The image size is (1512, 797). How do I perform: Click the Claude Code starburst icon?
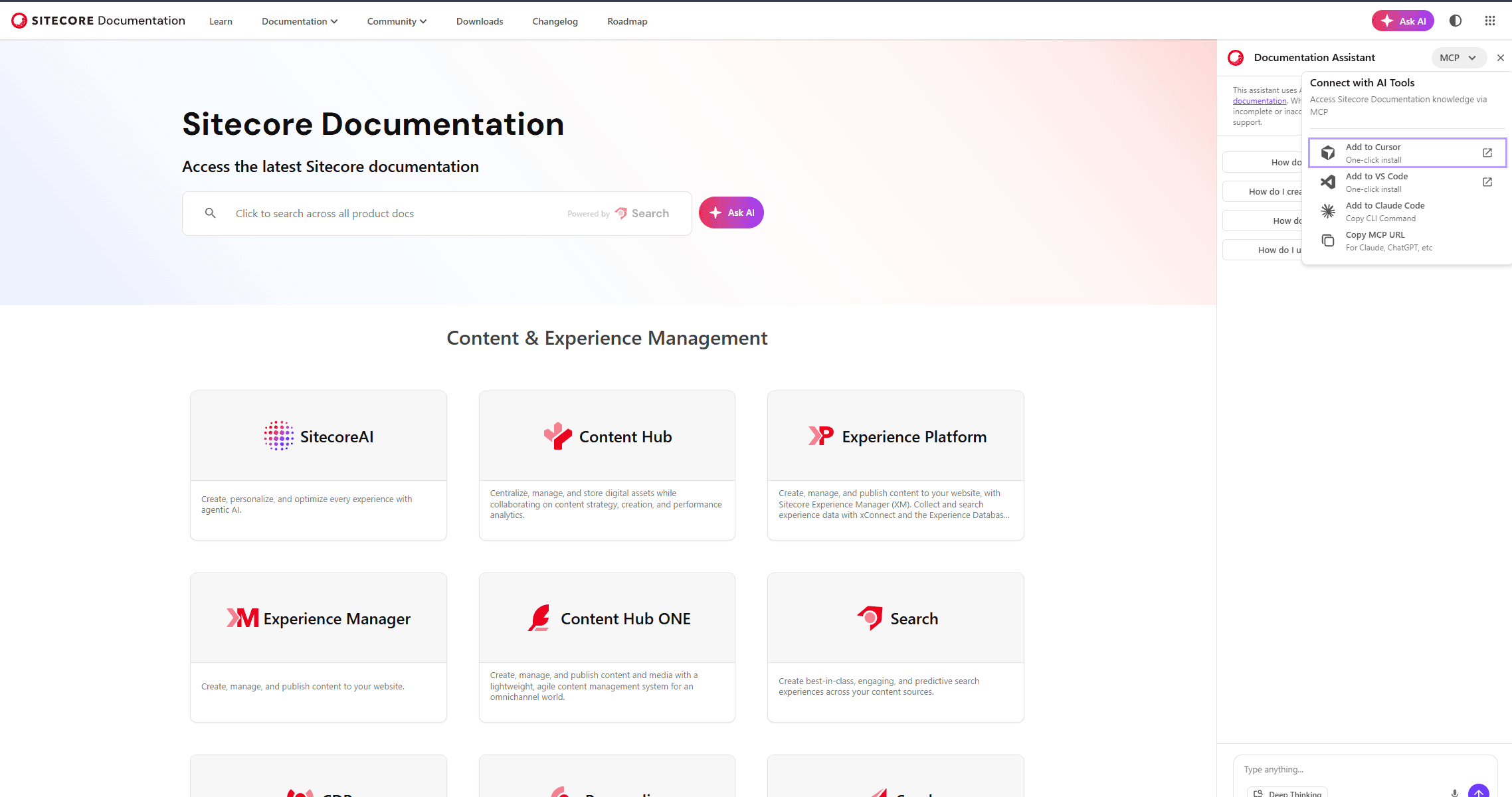coord(1328,211)
